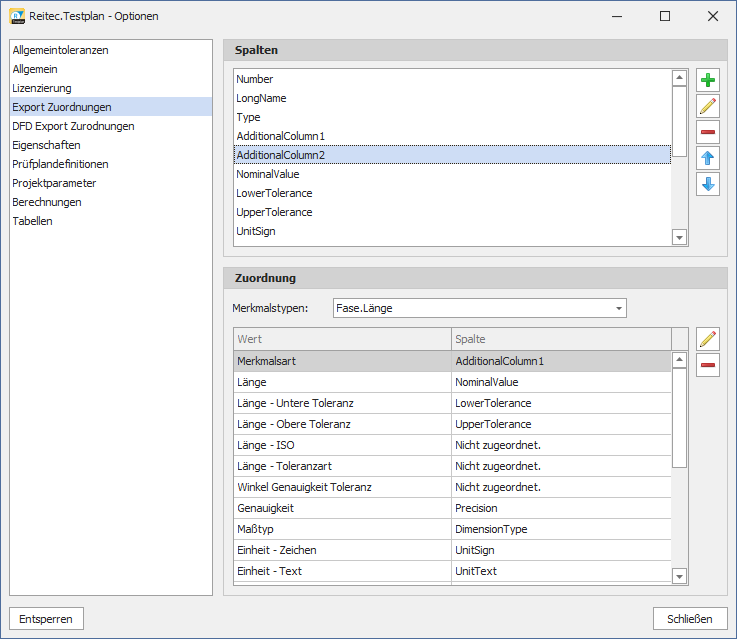
Task: Move column up with blue up arrow
Action: (708, 159)
